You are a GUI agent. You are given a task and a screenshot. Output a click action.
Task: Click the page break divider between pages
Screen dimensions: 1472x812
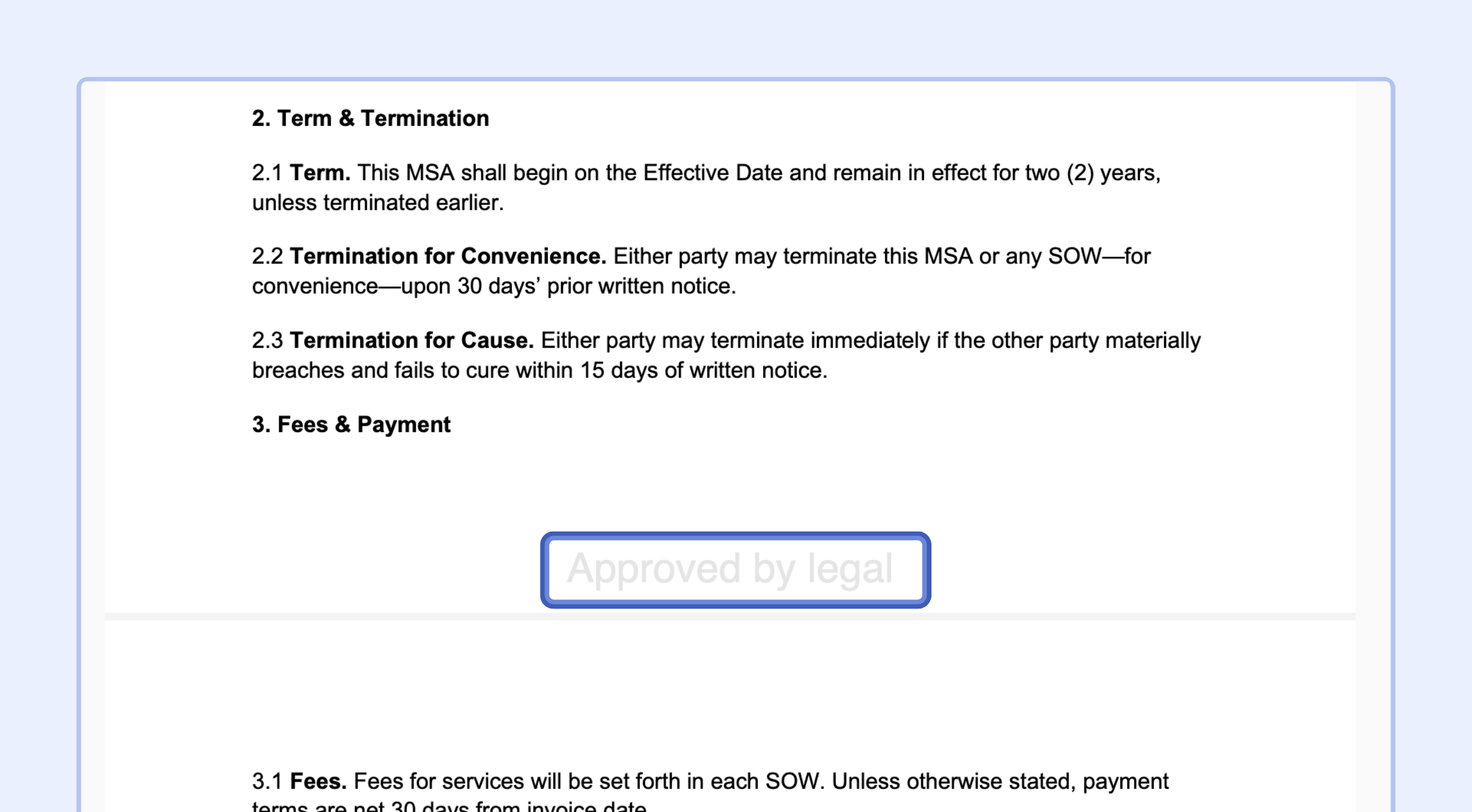click(729, 617)
